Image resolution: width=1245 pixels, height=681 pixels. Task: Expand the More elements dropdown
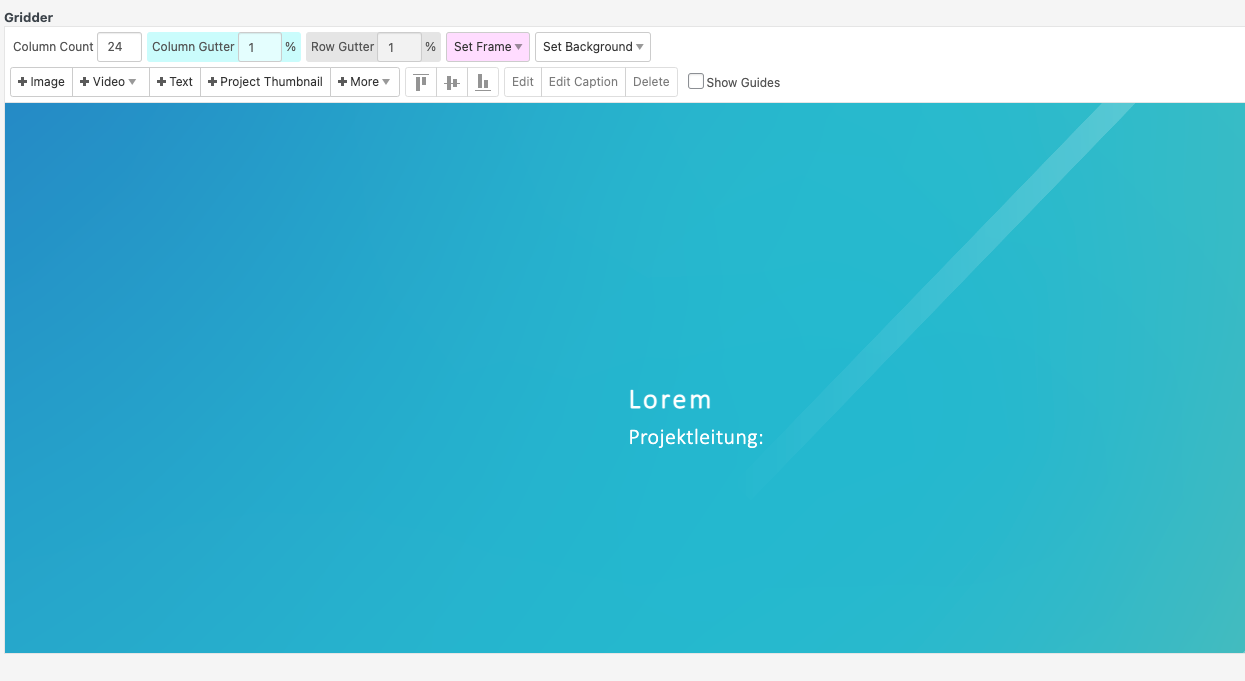[364, 82]
